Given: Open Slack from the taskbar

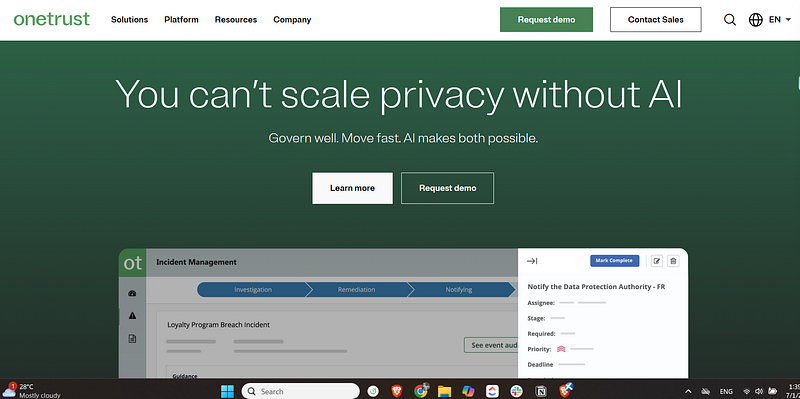Looking at the screenshot, I should (516, 391).
